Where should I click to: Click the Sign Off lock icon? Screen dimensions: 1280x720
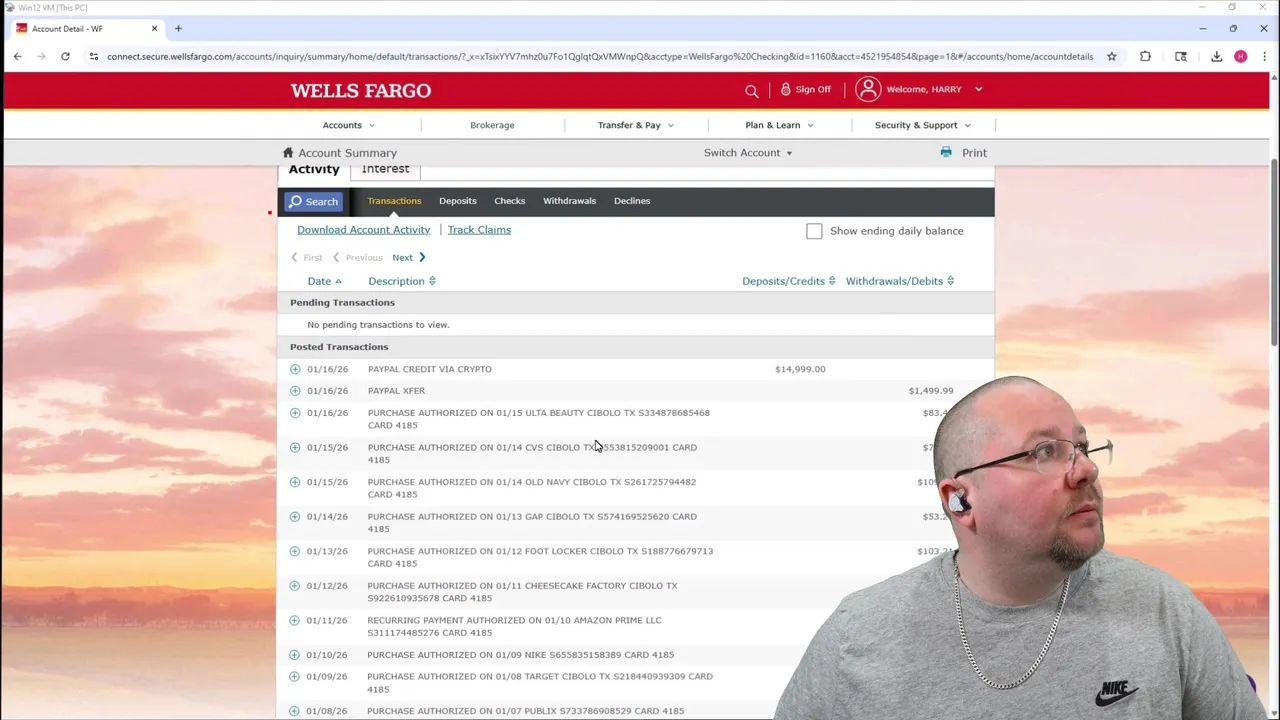click(786, 89)
